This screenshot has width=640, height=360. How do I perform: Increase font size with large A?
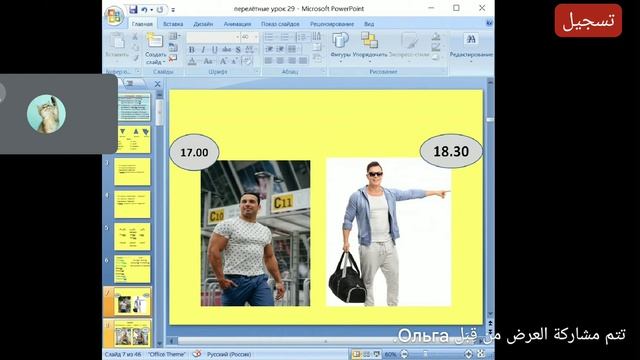click(x=223, y=62)
